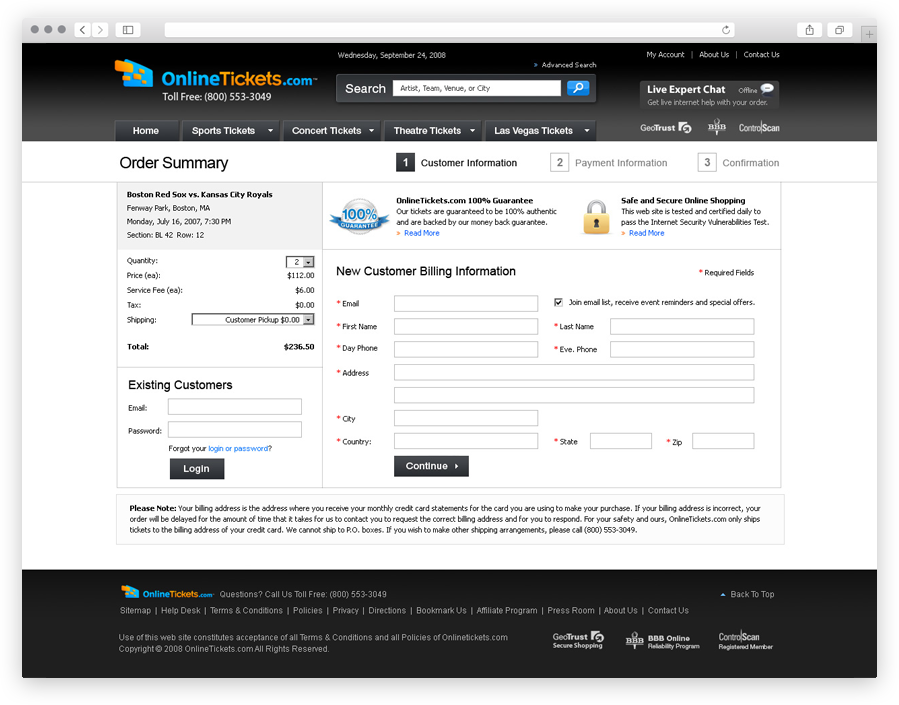Click the OnlineTickets.com header logo
Viewport: 899px width, 705px height.
point(216,75)
